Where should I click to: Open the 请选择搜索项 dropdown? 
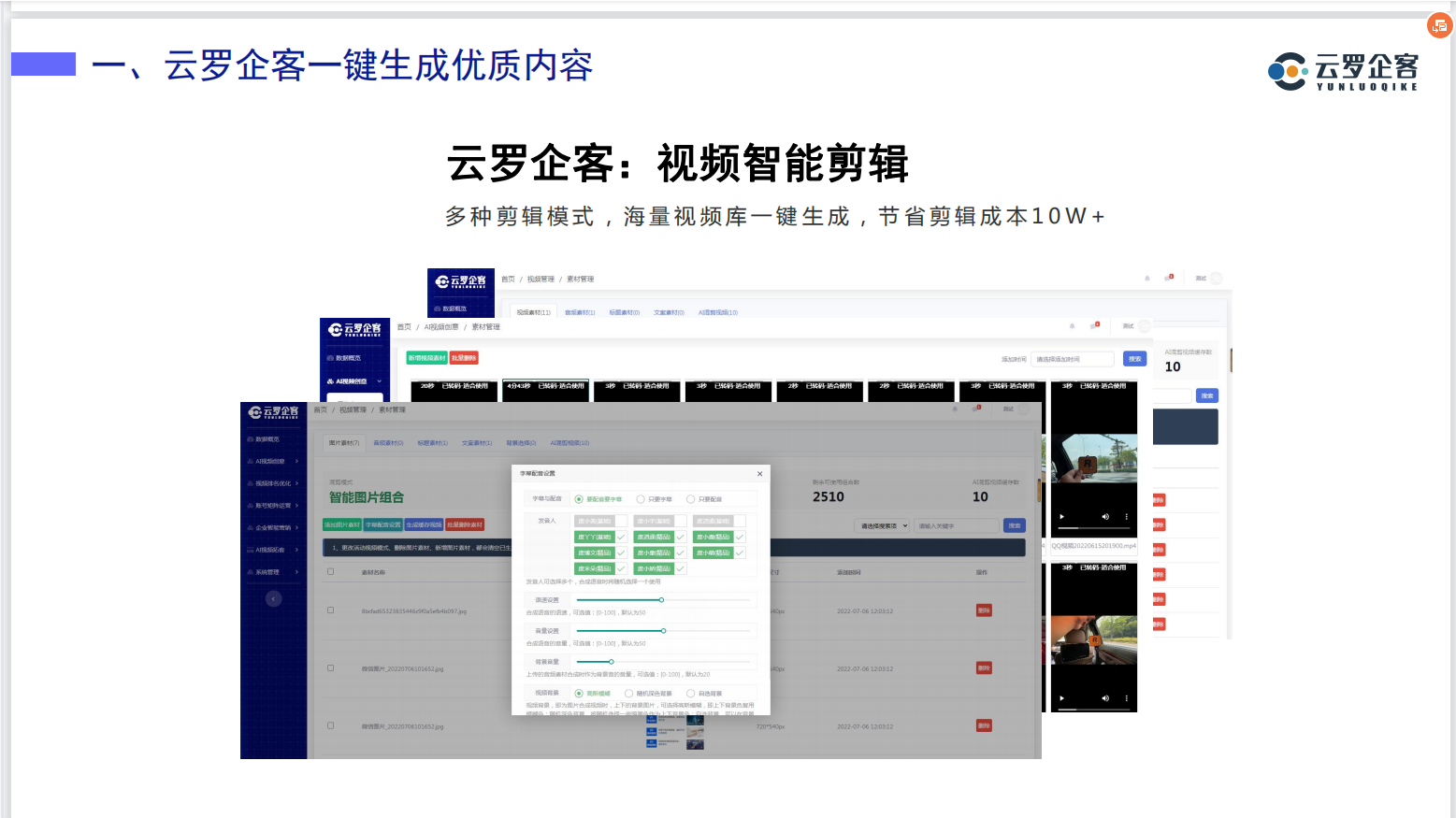[x=884, y=526]
